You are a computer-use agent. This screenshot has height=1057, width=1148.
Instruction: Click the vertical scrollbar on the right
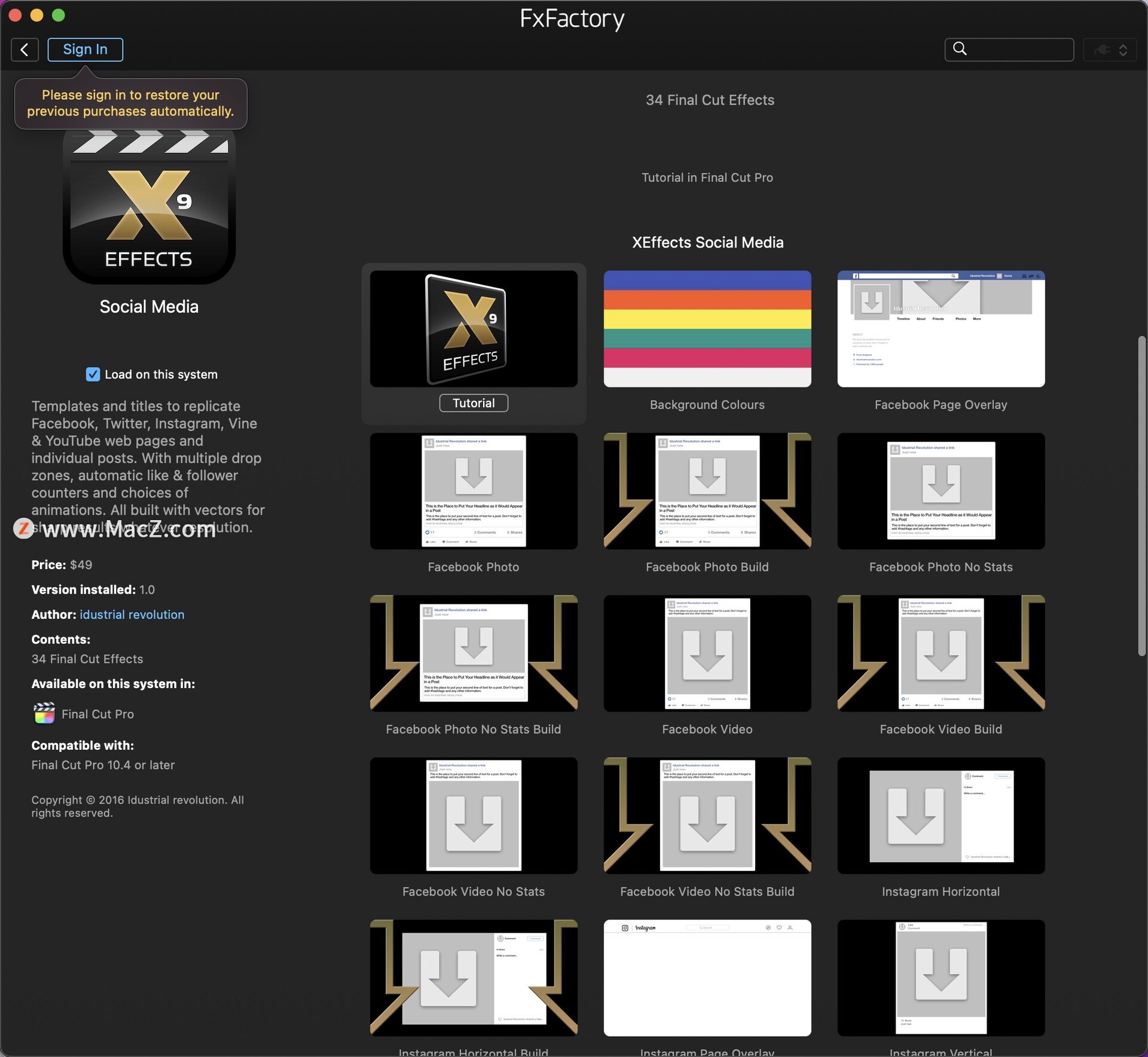(1141, 496)
